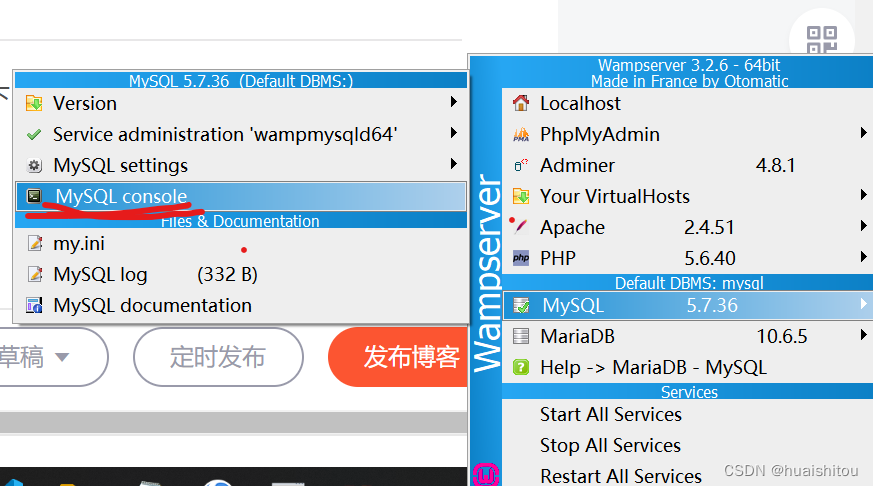Click the MariaDB version 10.6.5
The image size is (873, 486).
(782, 336)
